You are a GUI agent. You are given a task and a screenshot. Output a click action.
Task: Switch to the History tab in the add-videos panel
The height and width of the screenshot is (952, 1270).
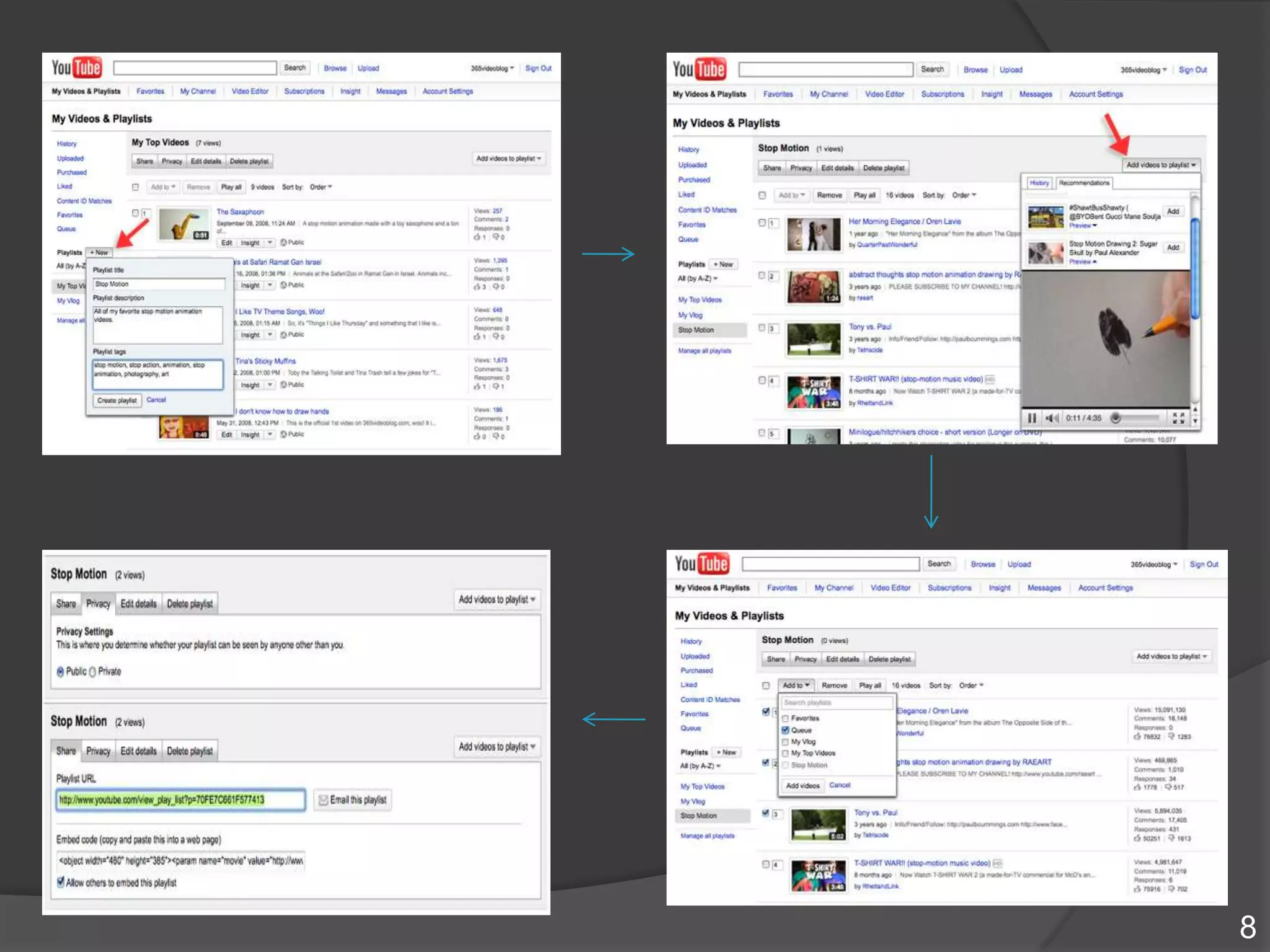tap(1039, 183)
